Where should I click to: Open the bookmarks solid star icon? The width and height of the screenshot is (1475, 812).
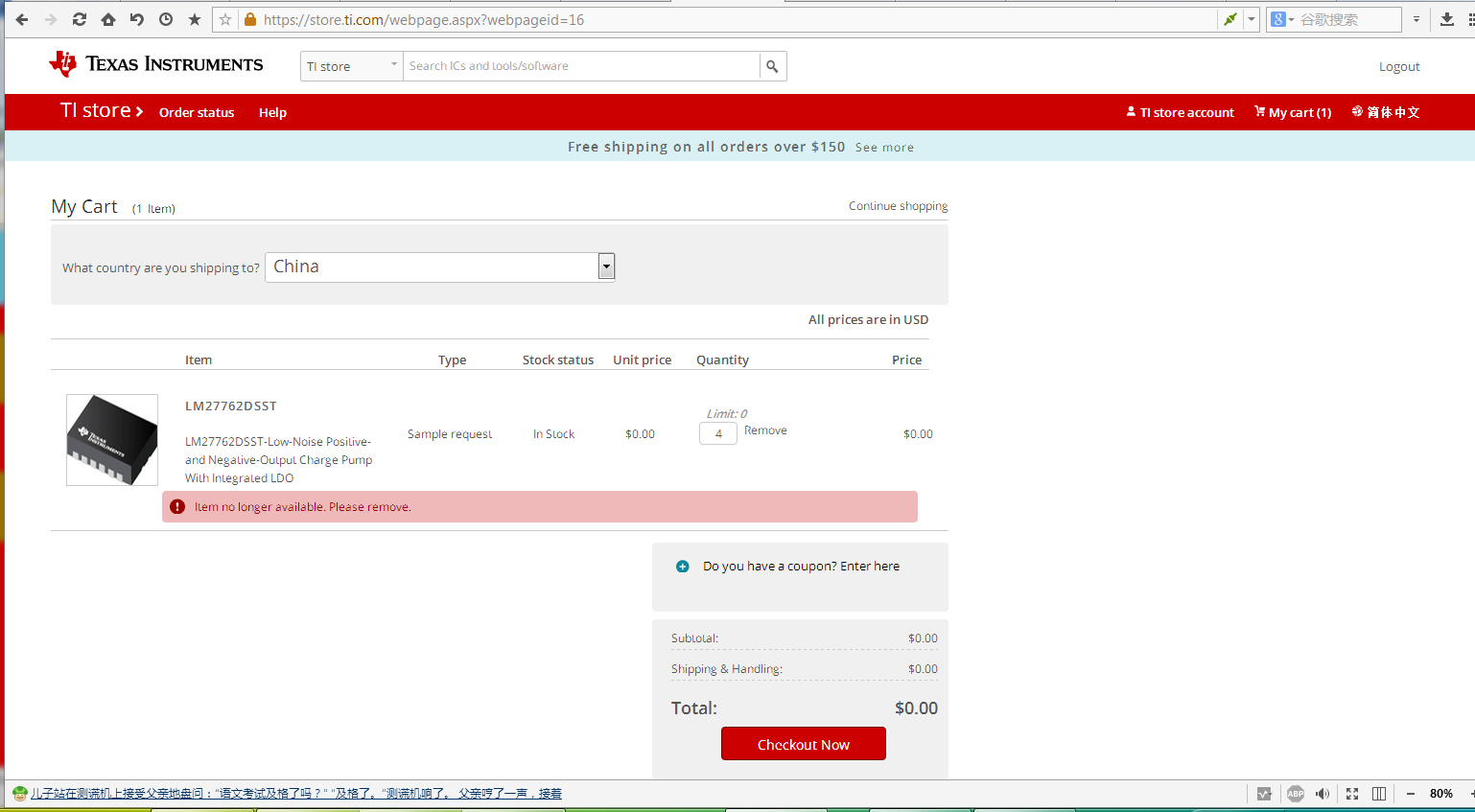pyautogui.click(x=195, y=19)
